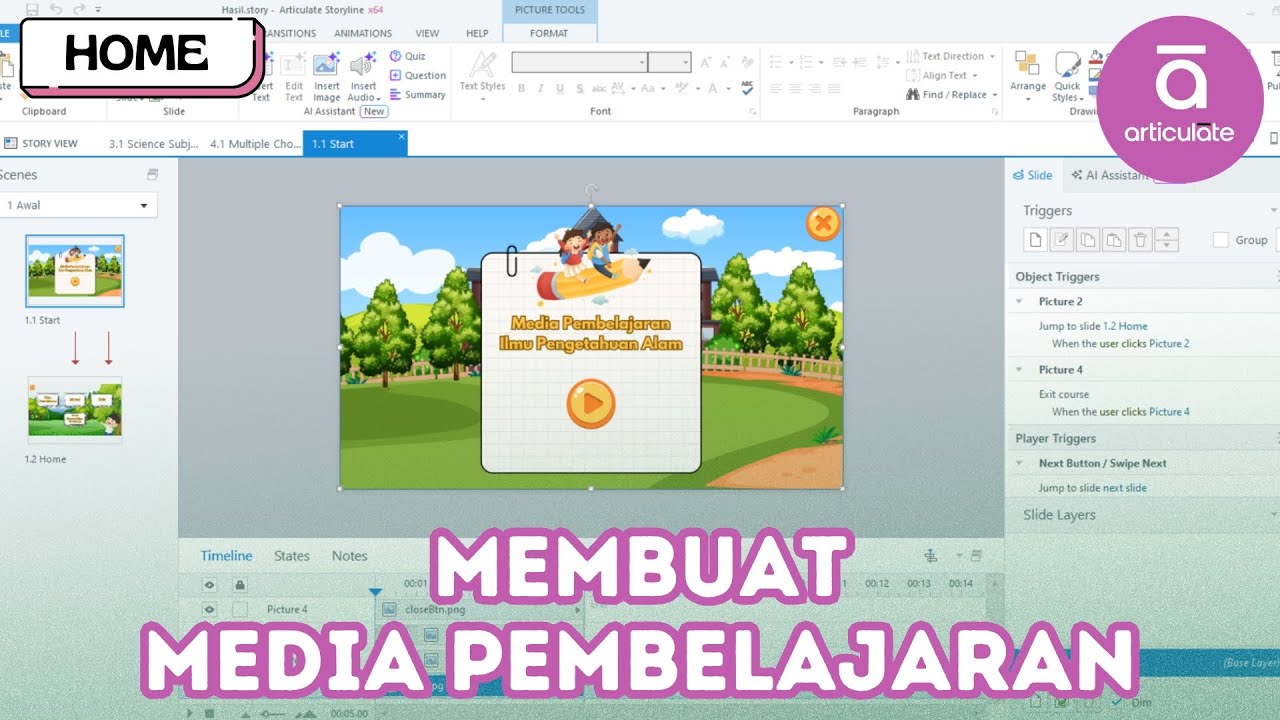Click the Insert Audio AI Assistant icon
1280x720 pixels.
pyautogui.click(x=363, y=66)
